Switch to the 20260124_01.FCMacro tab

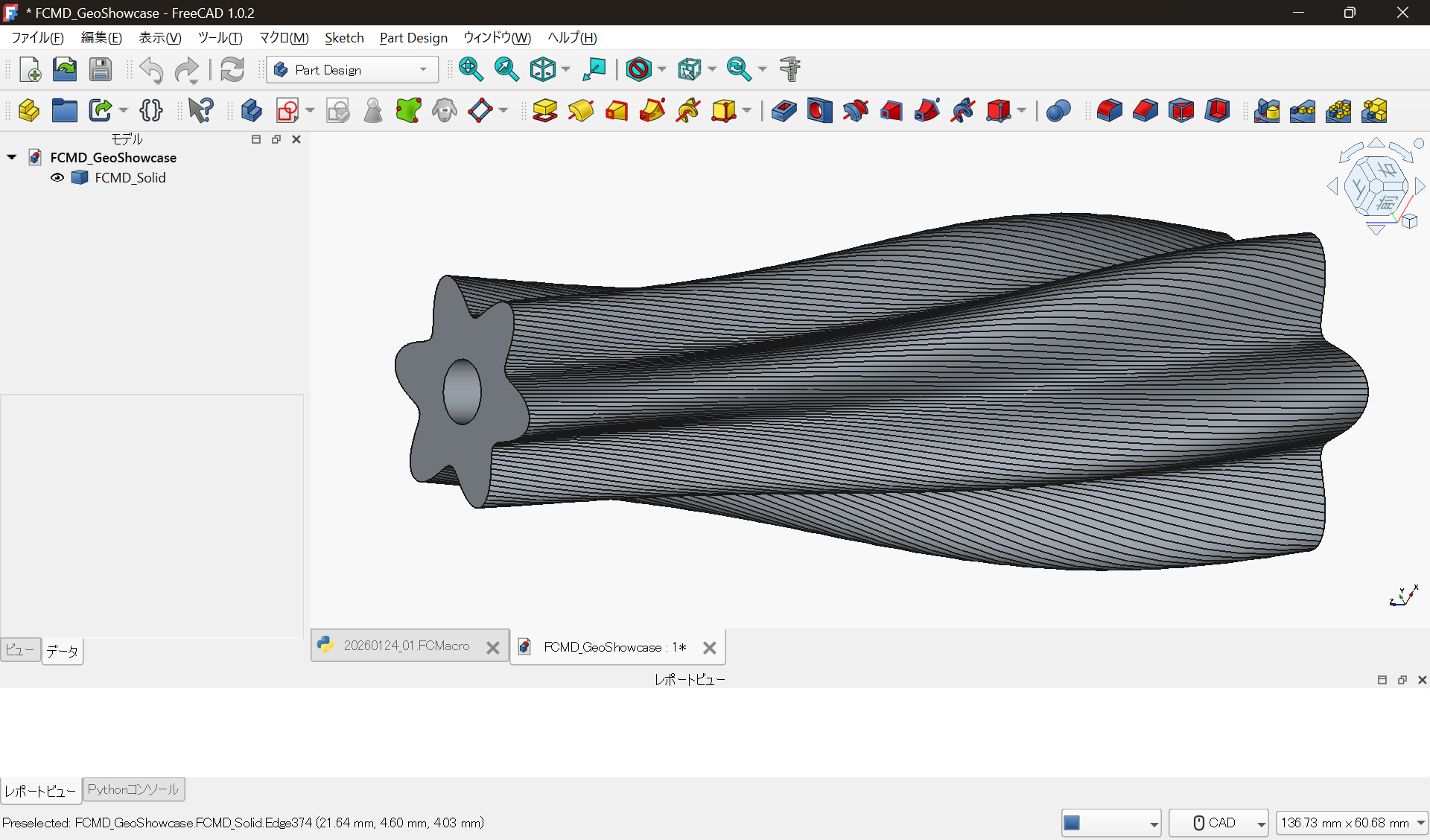click(x=406, y=646)
